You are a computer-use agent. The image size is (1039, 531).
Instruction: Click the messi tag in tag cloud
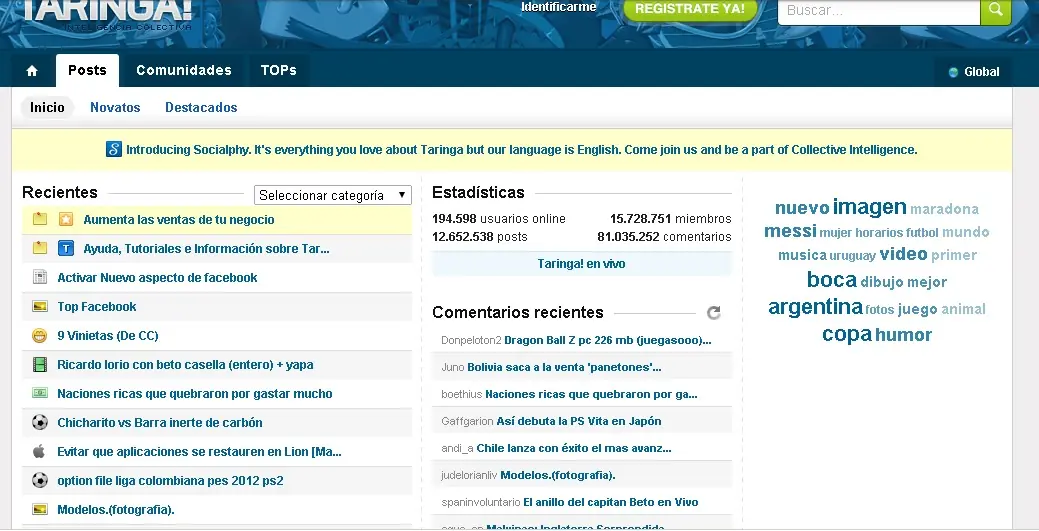coord(790,231)
